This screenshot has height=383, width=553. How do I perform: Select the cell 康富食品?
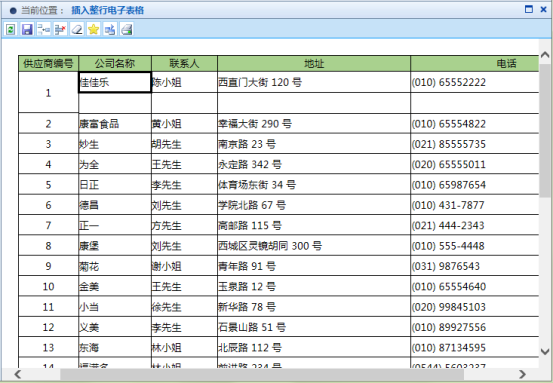[x=115, y=123]
